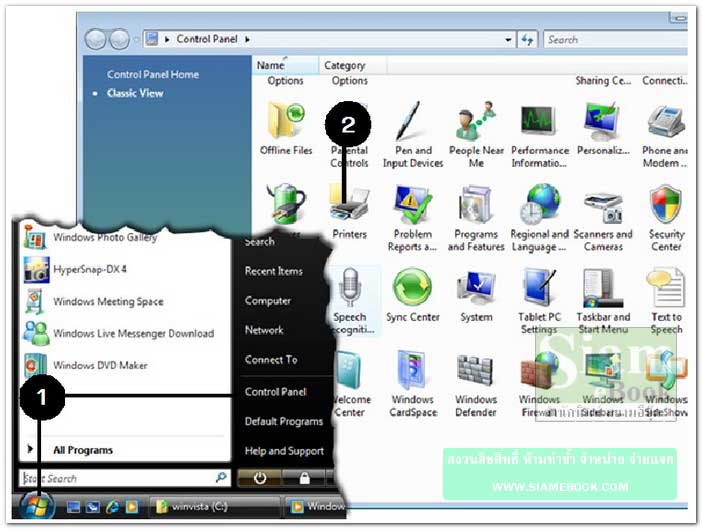
Task: Open Pen and Input Devices
Action: (x=413, y=135)
